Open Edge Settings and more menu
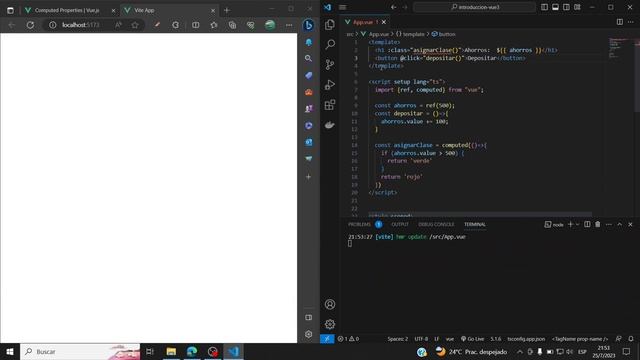This screenshot has height=360, width=640. point(289,25)
